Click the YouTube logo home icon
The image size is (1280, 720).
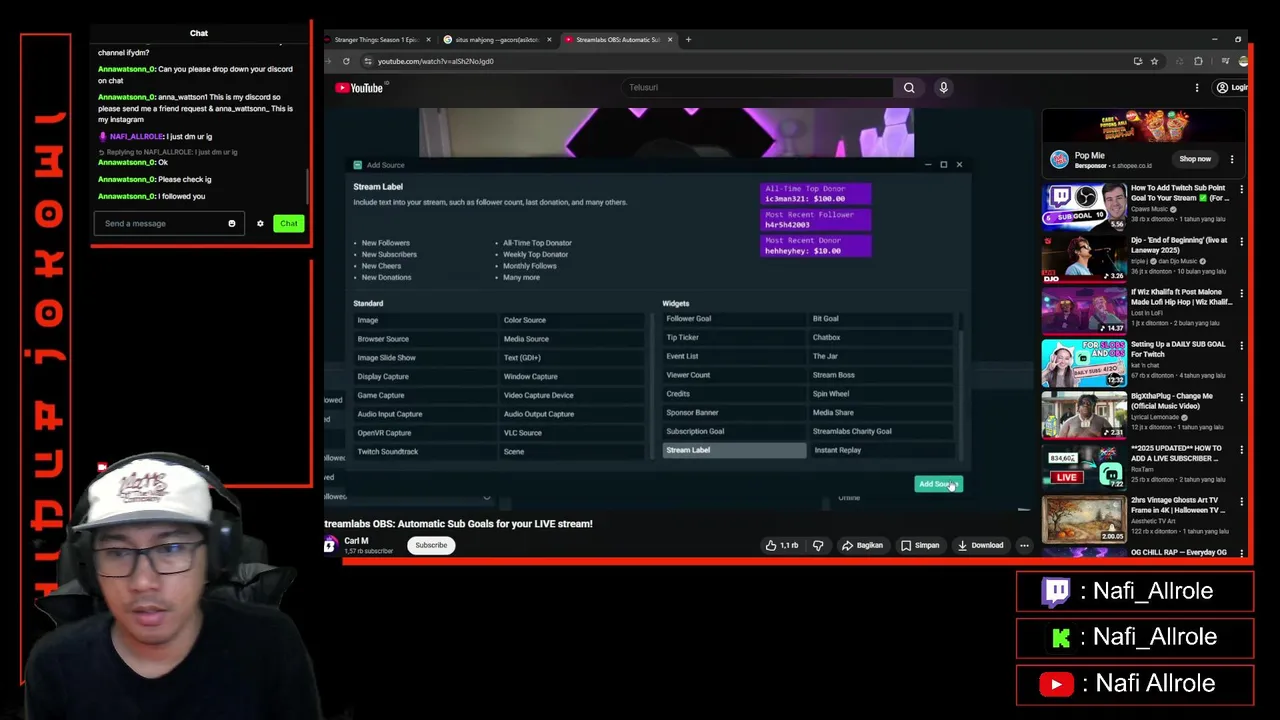(x=360, y=88)
